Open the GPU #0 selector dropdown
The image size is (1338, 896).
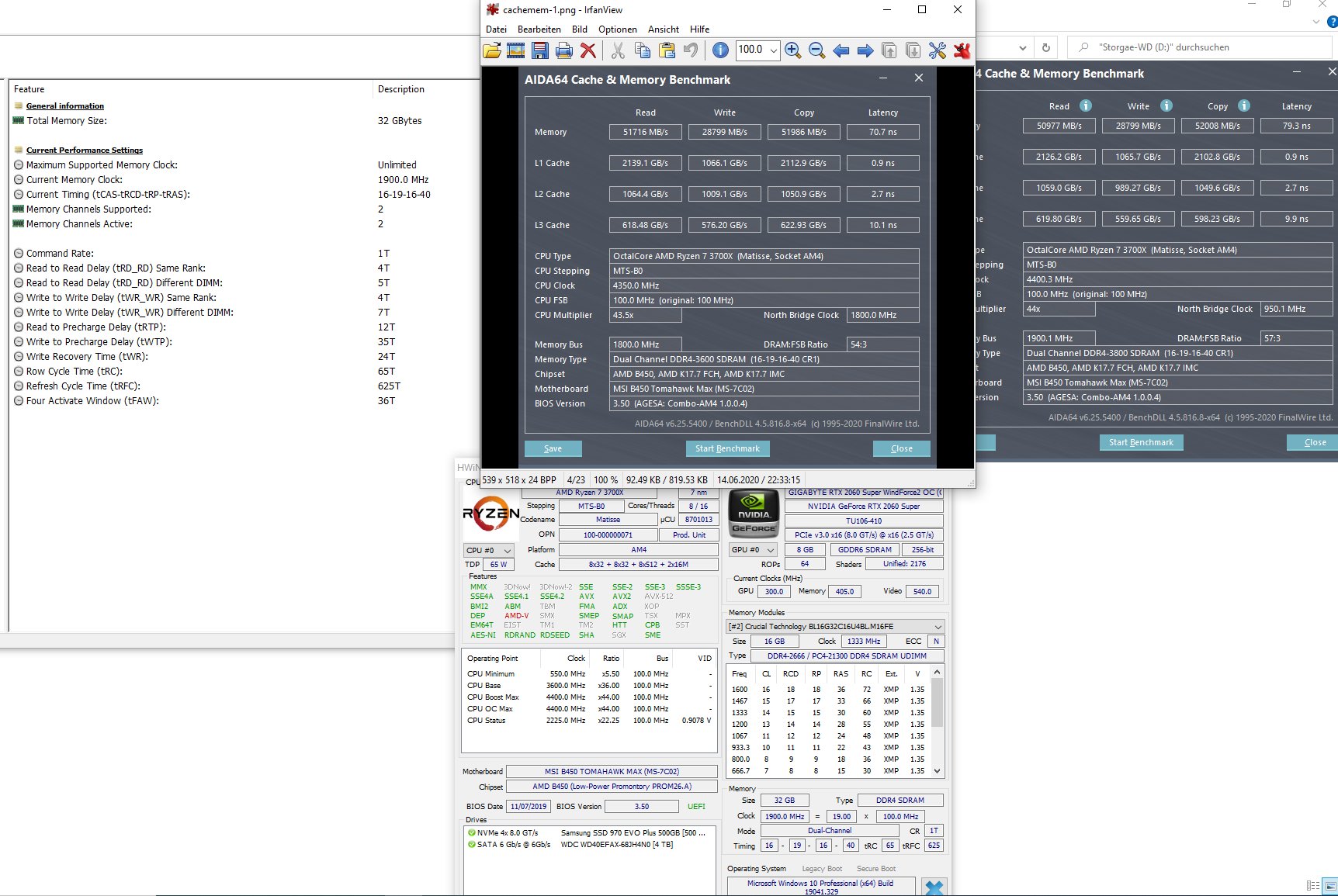(x=754, y=549)
